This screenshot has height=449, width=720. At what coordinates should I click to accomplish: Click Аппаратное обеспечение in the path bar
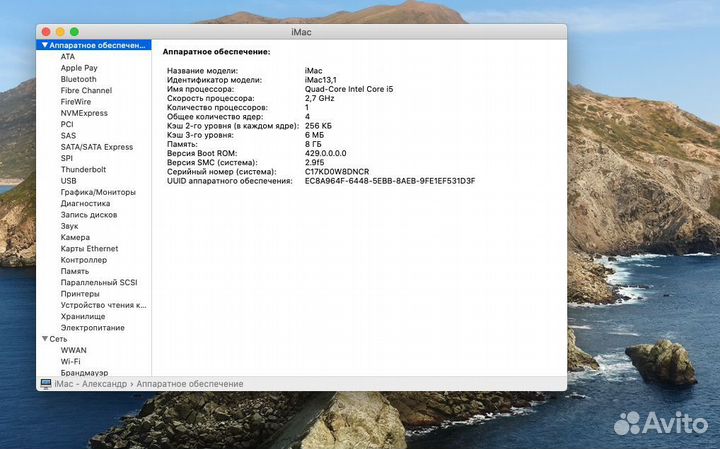point(190,384)
